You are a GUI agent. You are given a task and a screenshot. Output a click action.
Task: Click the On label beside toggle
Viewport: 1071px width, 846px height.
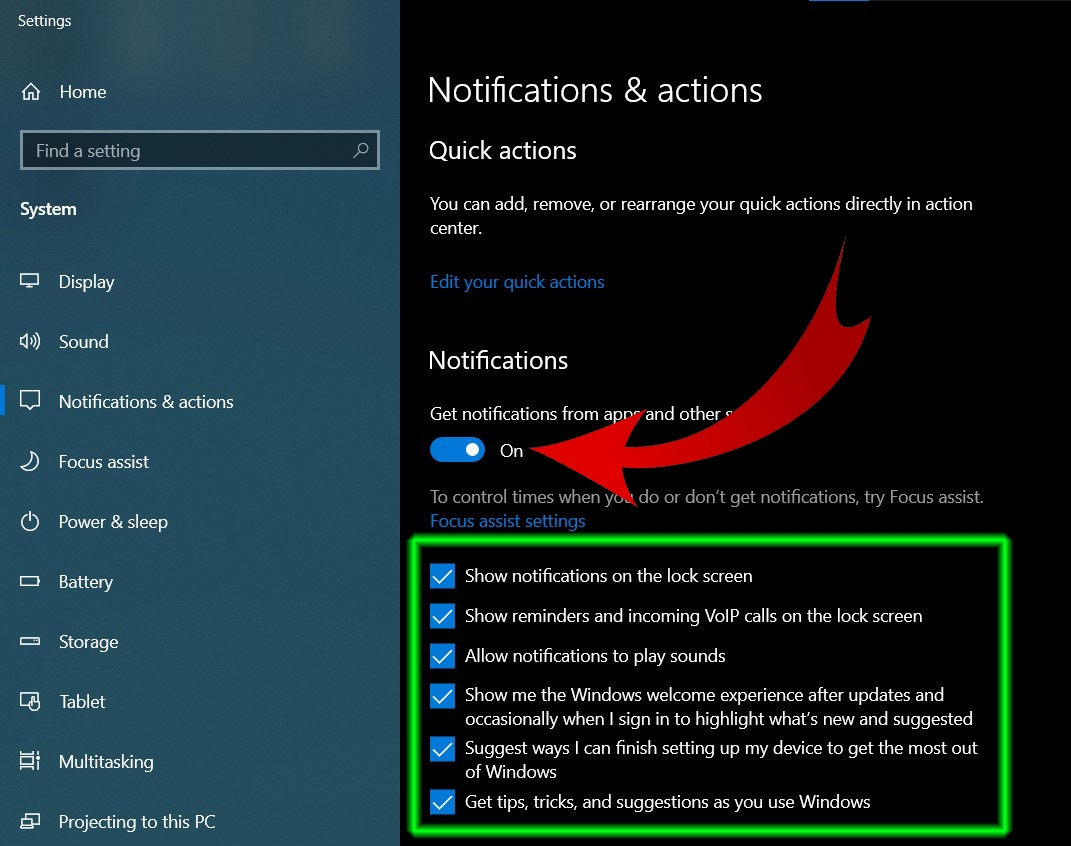pyautogui.click(x=512, y=451)
